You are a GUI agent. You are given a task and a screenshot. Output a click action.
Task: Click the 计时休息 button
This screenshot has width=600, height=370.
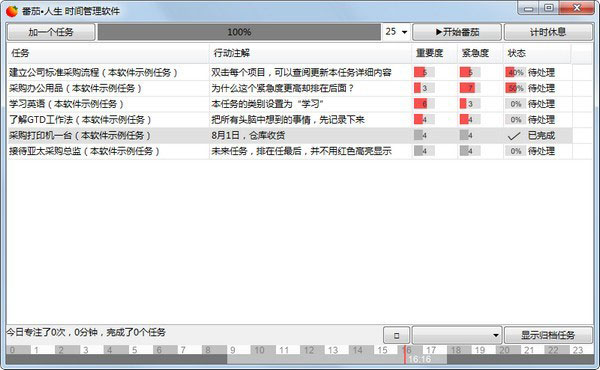(x=548, y=32)
